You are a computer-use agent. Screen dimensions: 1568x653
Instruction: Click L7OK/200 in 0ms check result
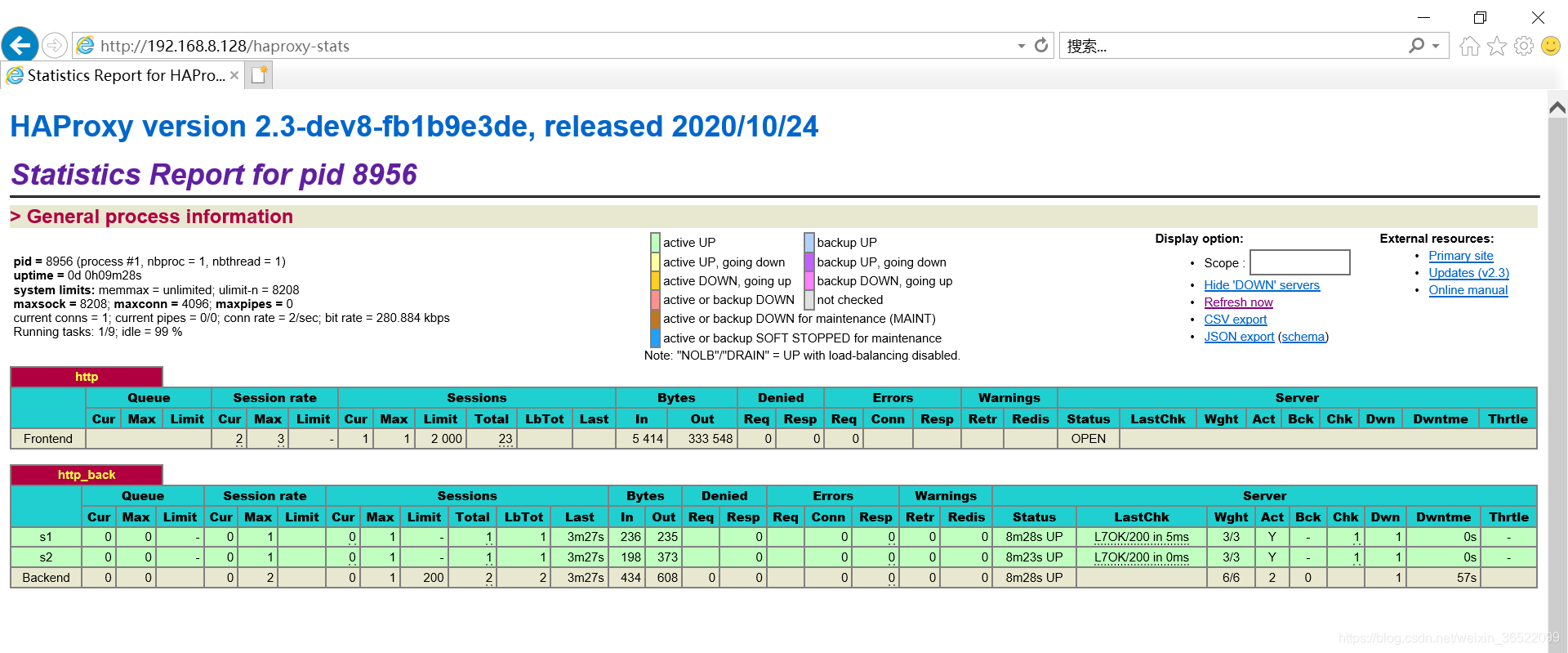pyautogui.click(x=1141, y=557)
